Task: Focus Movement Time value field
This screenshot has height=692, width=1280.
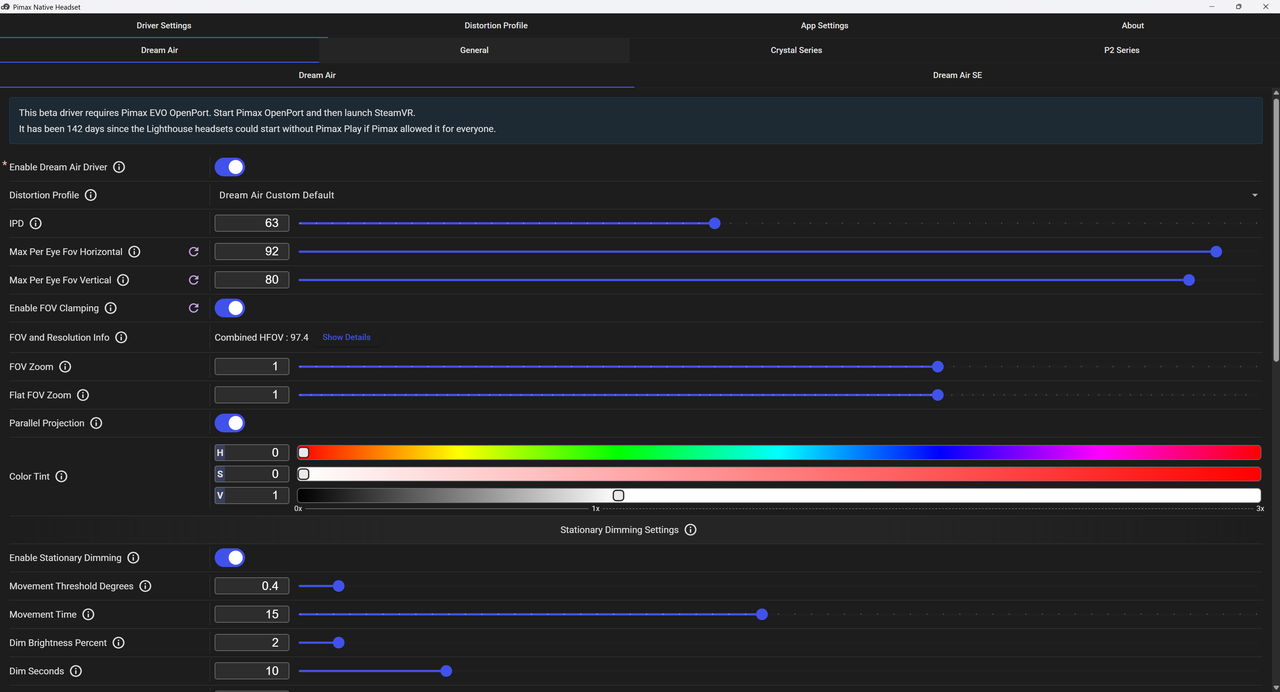Action: coord(252,614)
